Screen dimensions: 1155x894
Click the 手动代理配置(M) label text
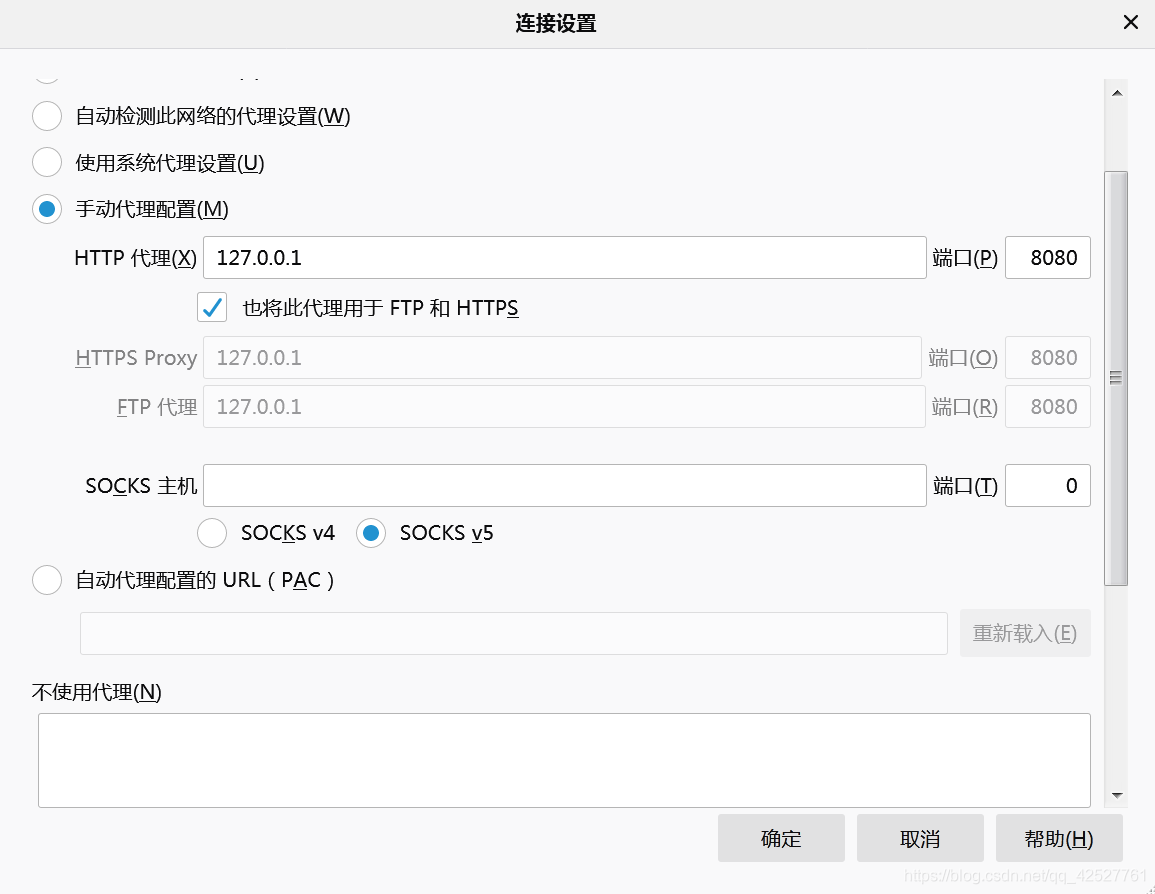point(152,209)
